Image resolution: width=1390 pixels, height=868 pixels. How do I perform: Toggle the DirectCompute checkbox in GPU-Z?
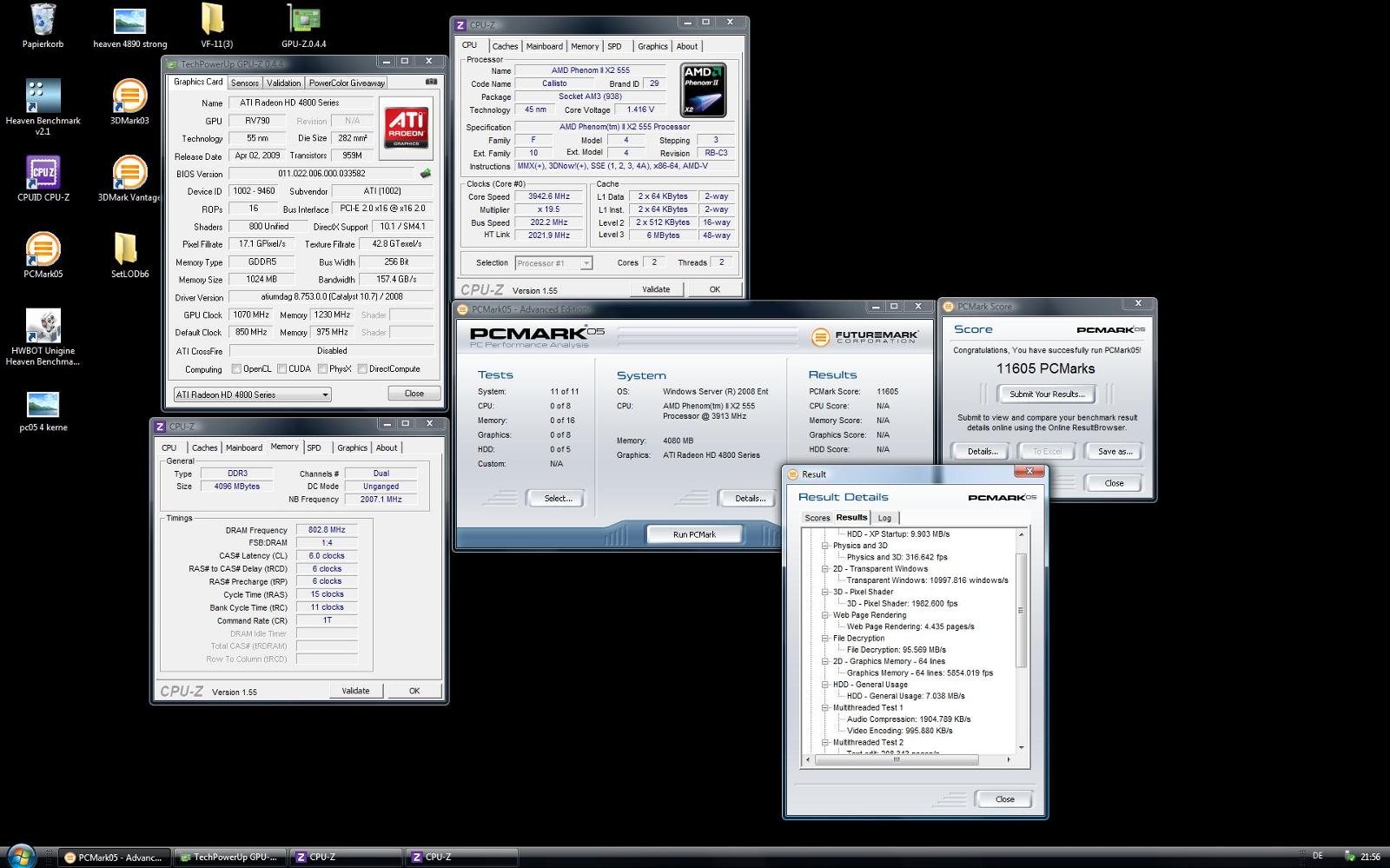tap(362, 368)
